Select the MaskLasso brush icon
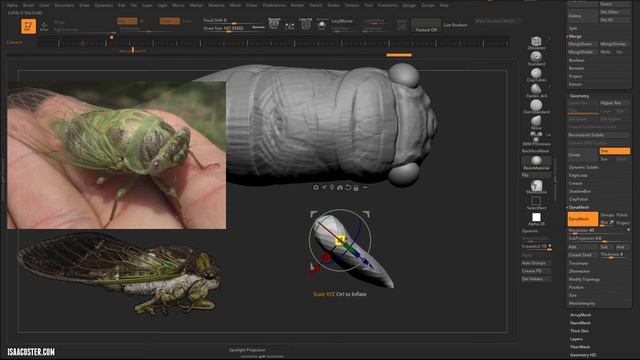The height and width of the screenshot is (360, 640). [536, 187]
